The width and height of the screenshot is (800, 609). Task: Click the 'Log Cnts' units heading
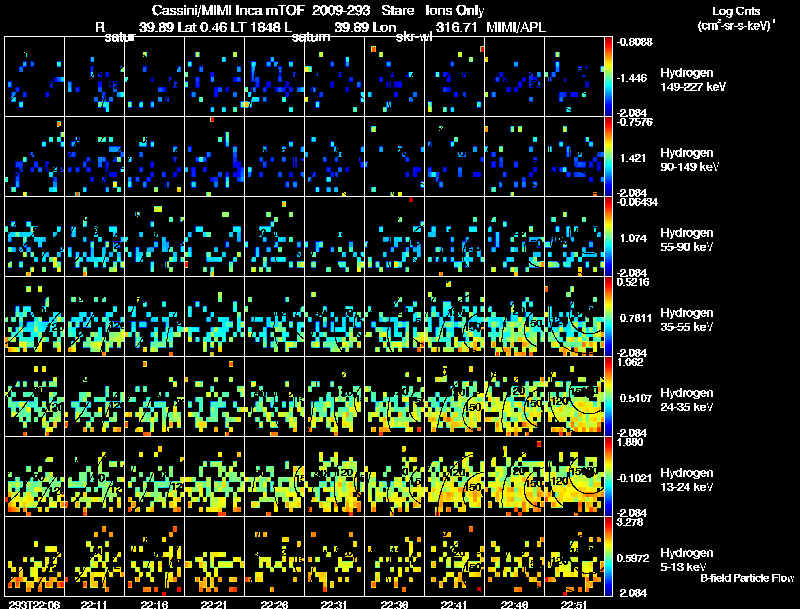coord(736,11)
